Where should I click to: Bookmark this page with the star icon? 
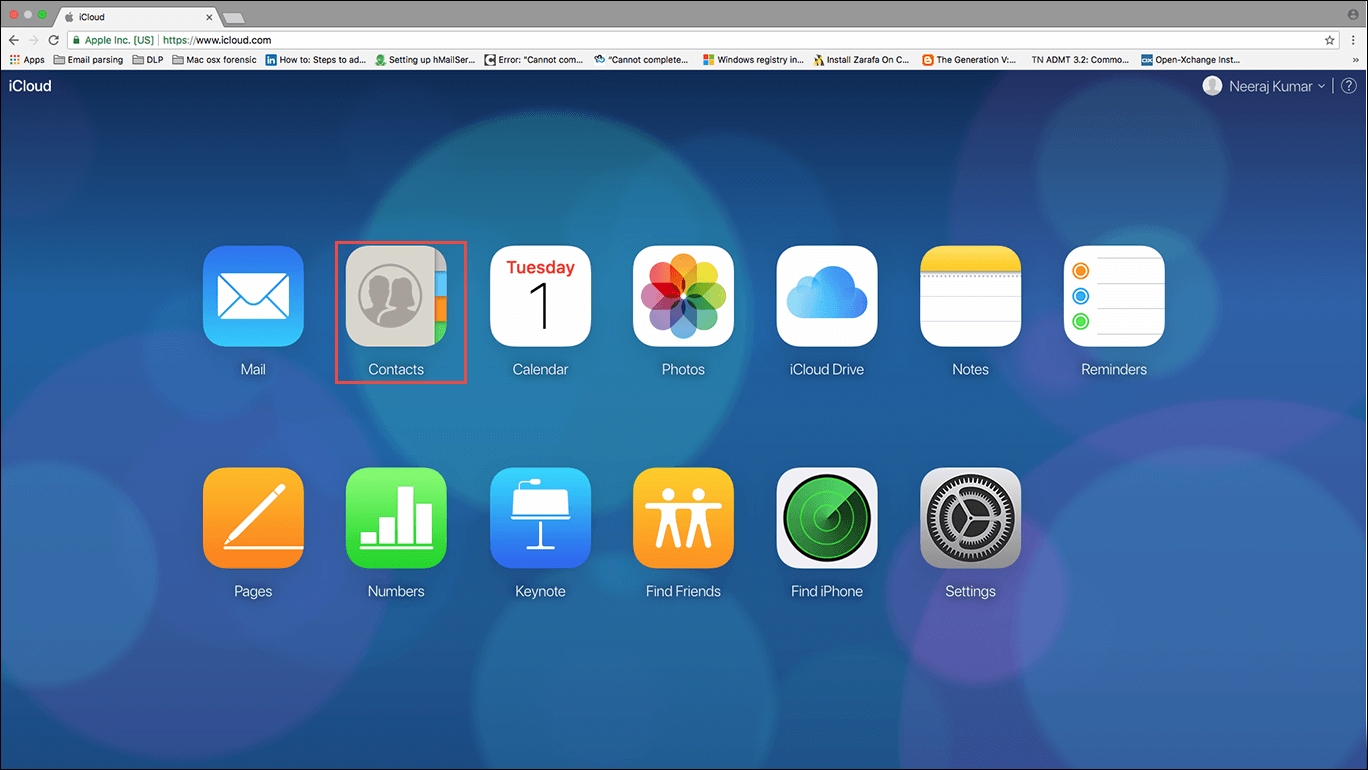tap(1329, 40)
